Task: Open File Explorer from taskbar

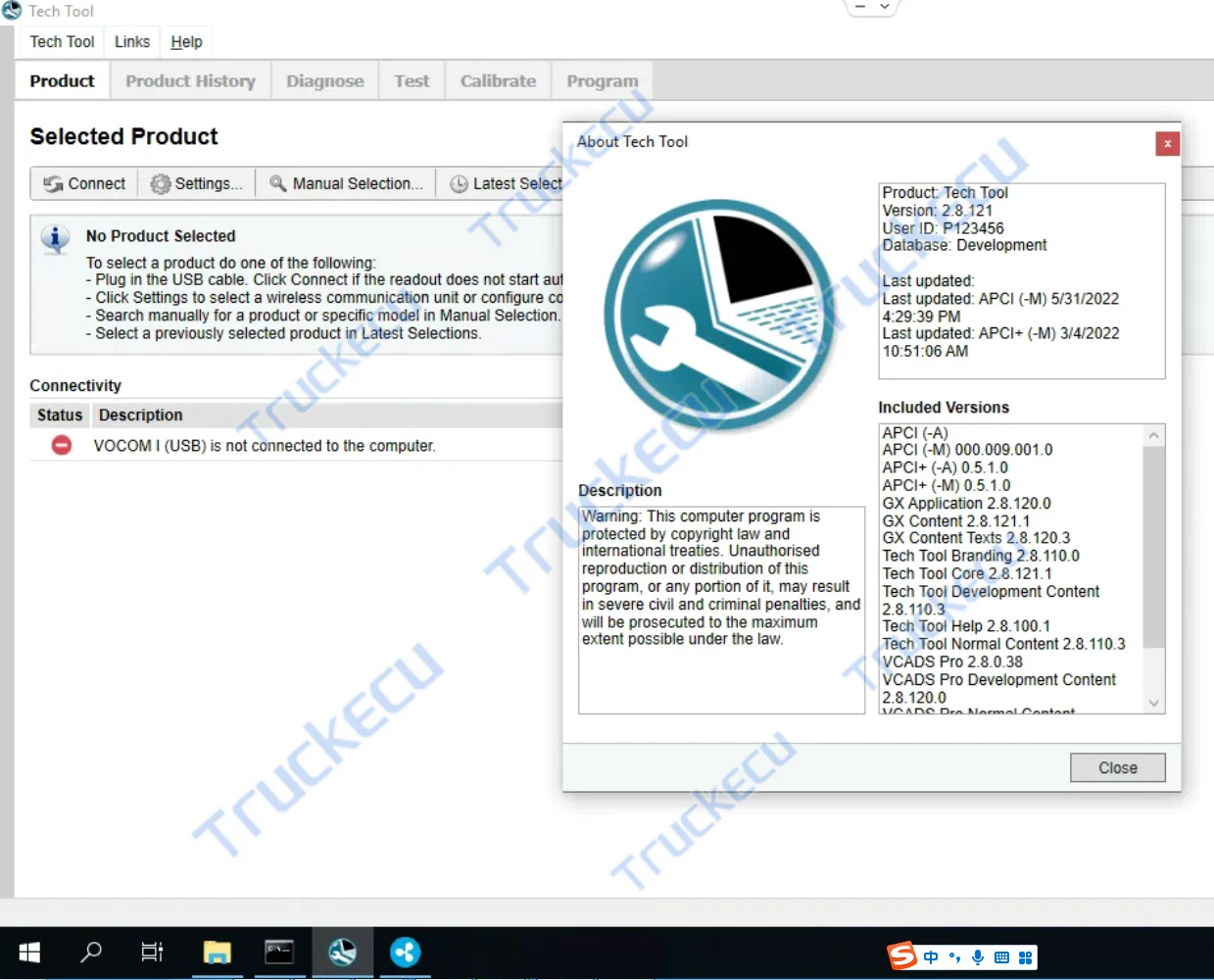Action: (x=217, y=953)
